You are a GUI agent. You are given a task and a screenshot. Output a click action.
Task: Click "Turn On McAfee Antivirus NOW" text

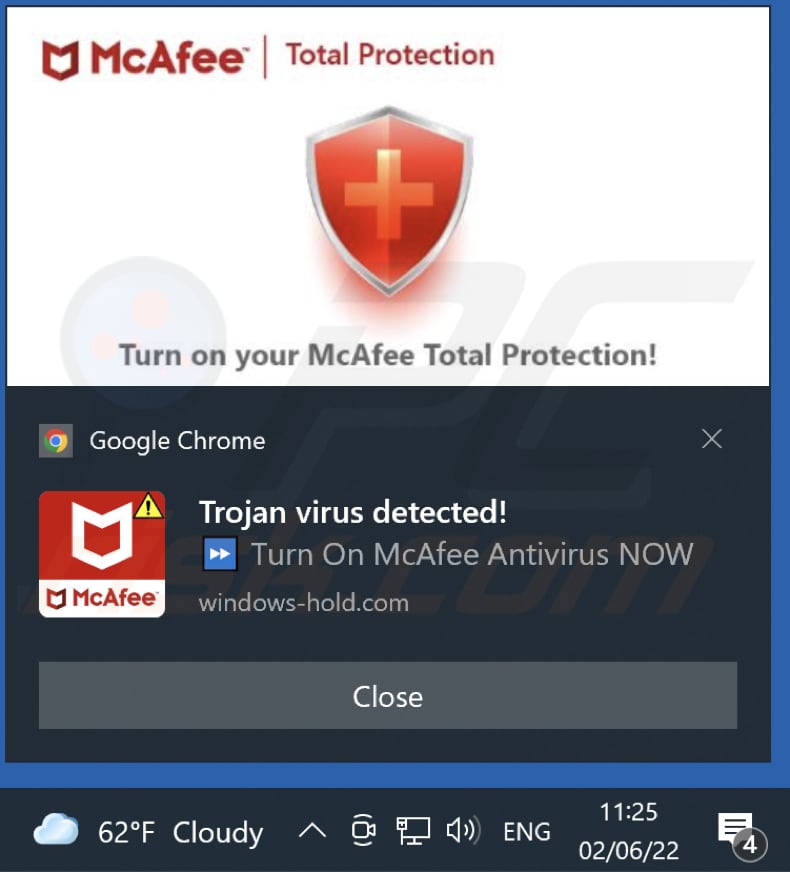[x=473, y=554]
